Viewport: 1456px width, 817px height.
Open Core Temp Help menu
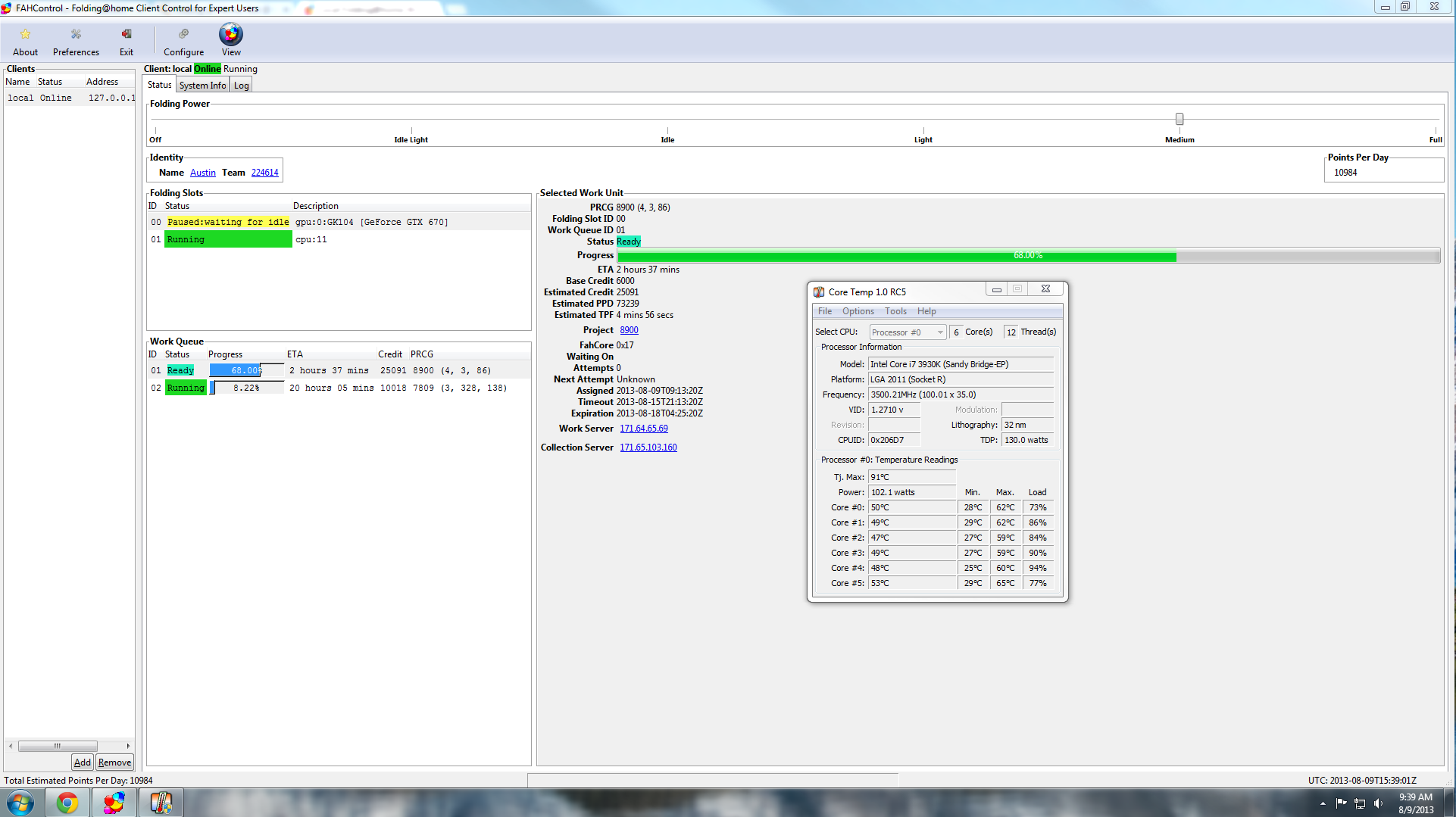point(926,311)
